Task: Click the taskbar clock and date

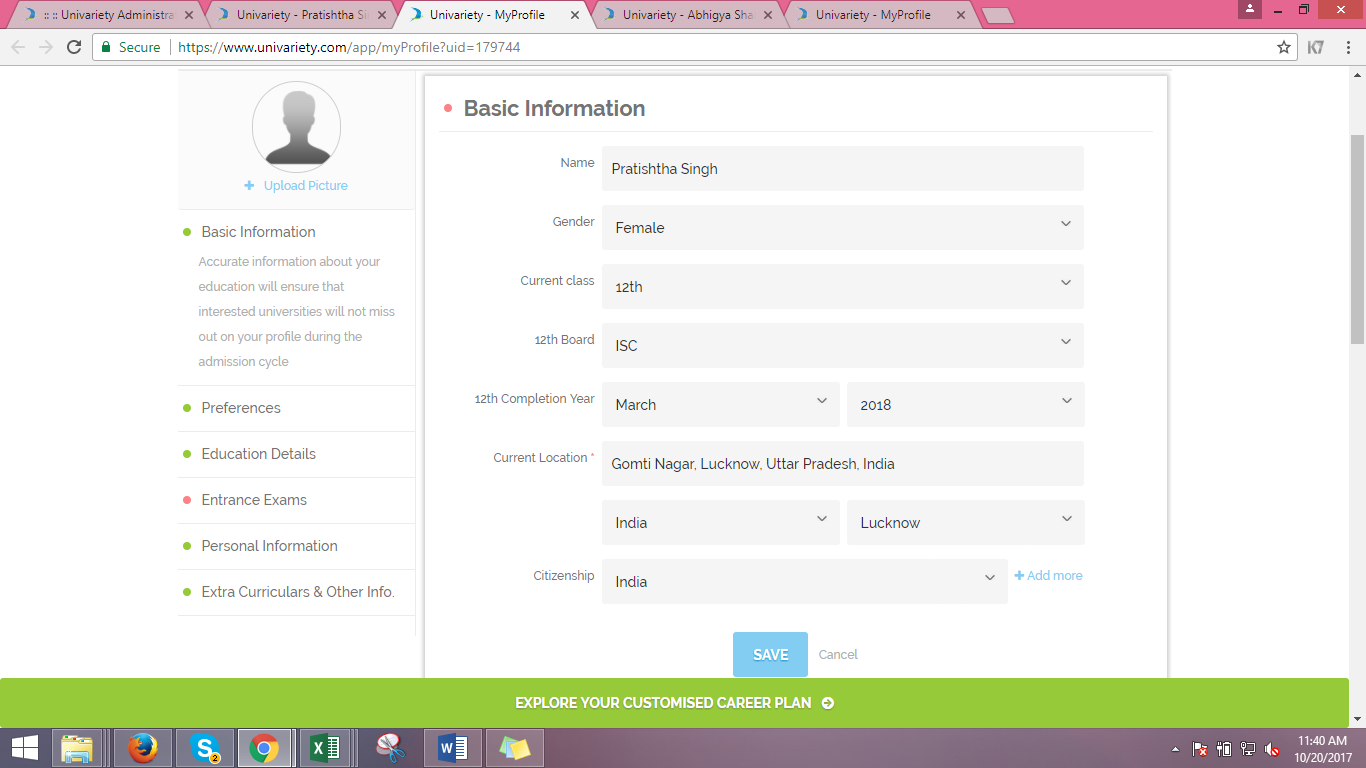Action: [1322, 749]
